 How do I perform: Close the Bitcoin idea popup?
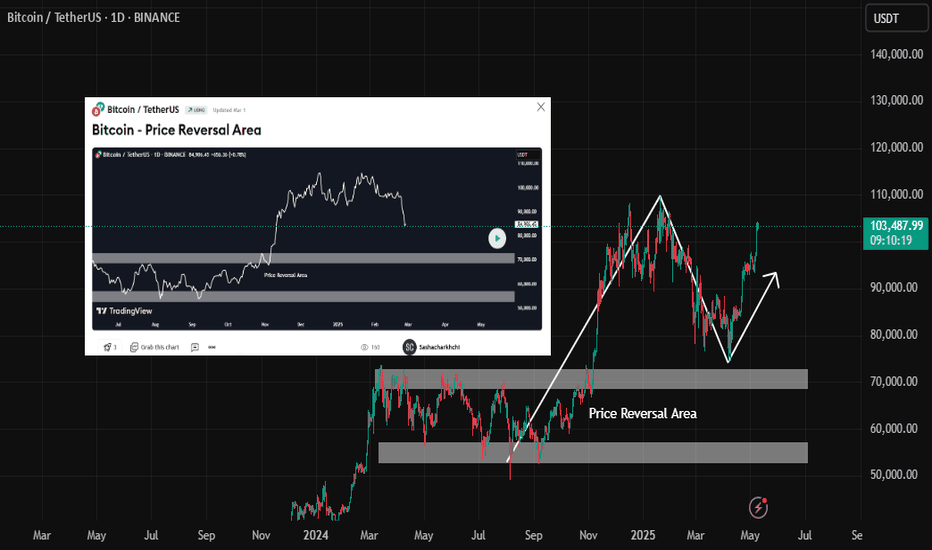pos(540,107)
